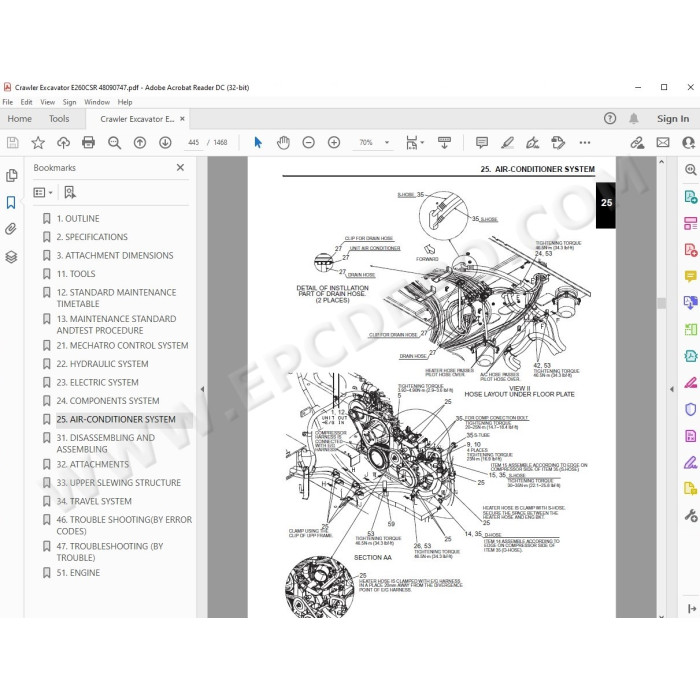Viewport: 700px width, 700px height.
Task: Upload file to cloud icon
Action: tap(63, 142)
